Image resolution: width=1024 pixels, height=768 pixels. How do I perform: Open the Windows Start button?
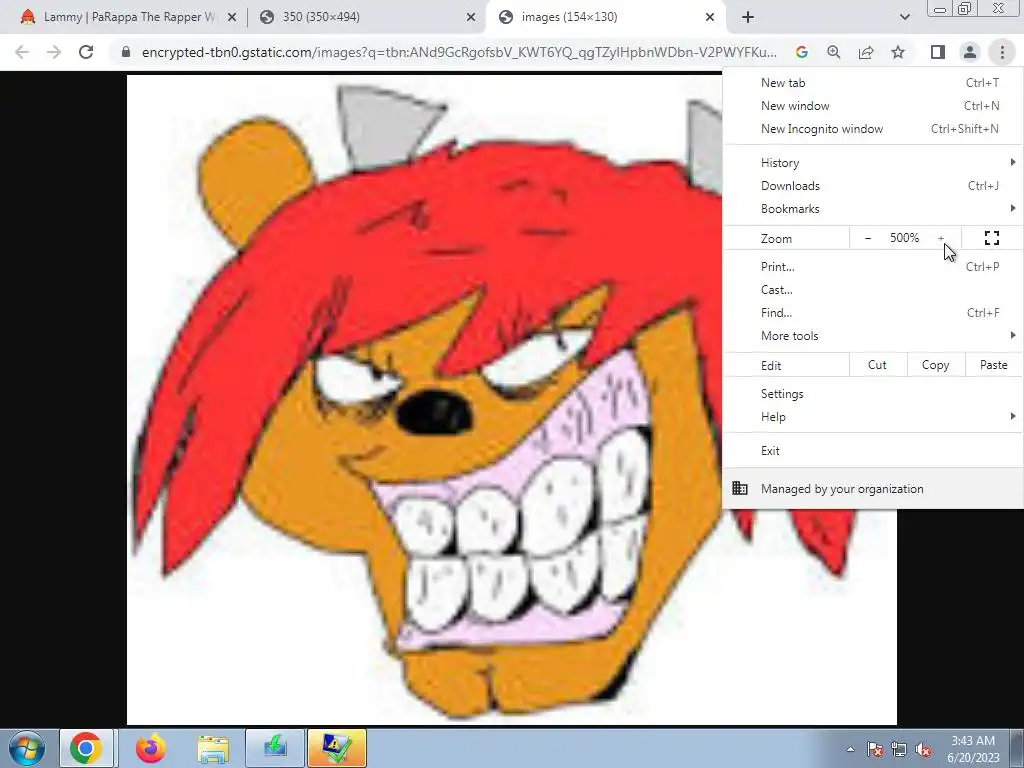point(26,748)
